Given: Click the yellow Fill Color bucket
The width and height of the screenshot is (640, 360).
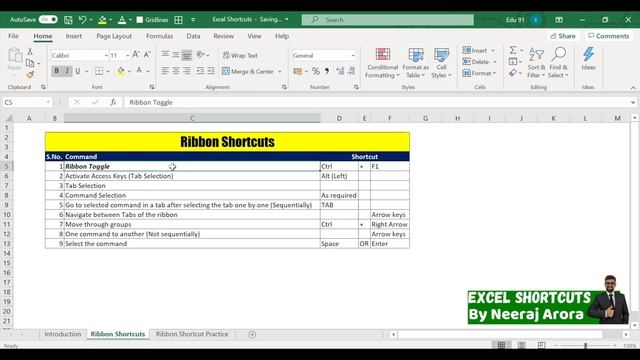Looking at the screenshot, I should point(121,71).
